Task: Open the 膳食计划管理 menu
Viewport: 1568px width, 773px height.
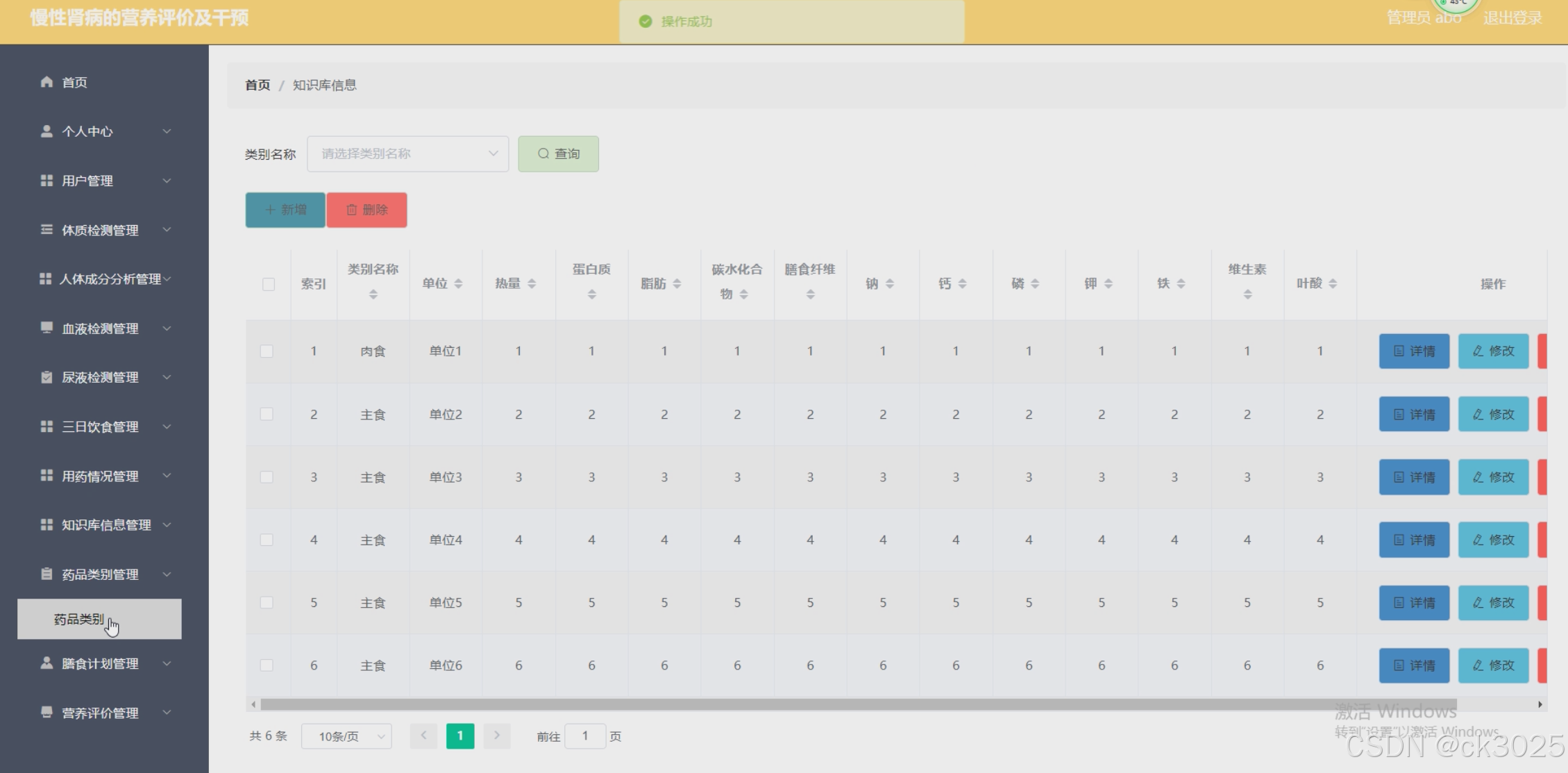Action: 101,663
